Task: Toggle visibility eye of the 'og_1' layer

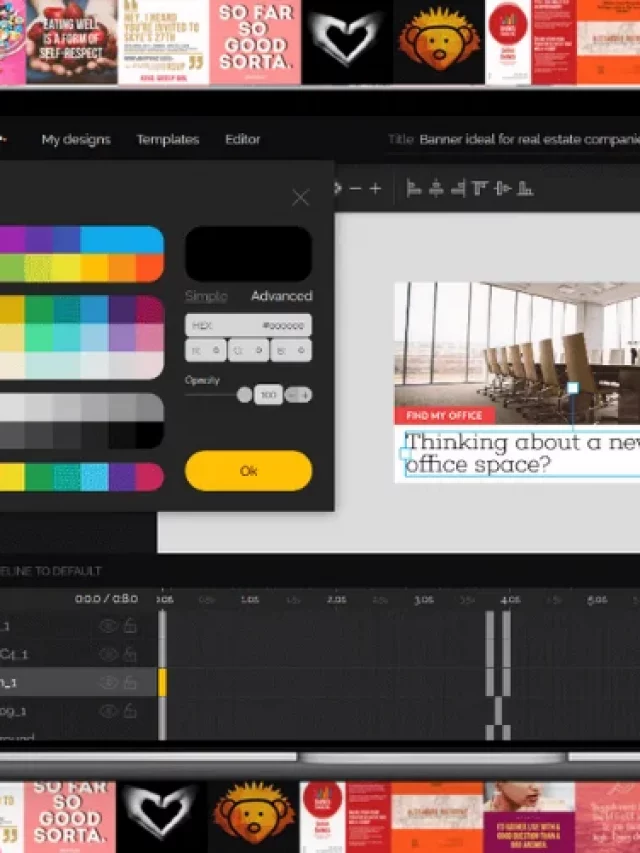Action: (x=108, y=710)
